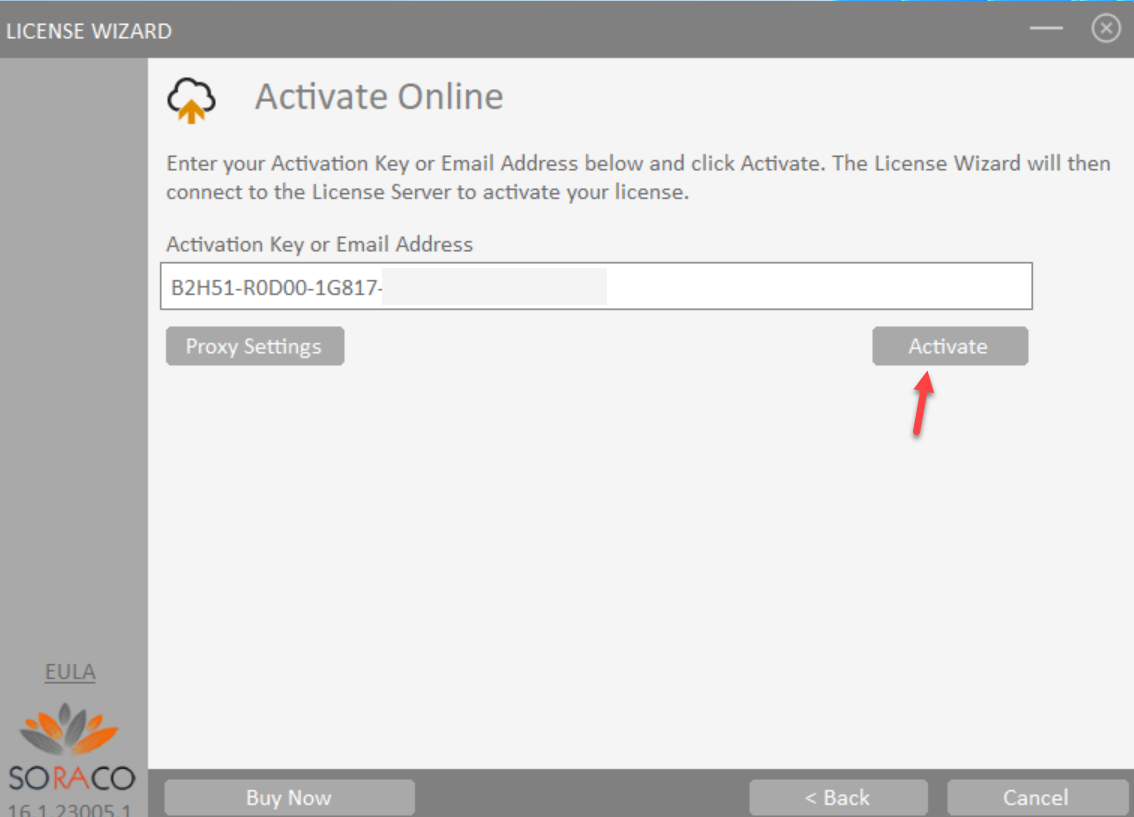
Task: Minimize the License Wizard window
Action: (x=1046, y=29)
